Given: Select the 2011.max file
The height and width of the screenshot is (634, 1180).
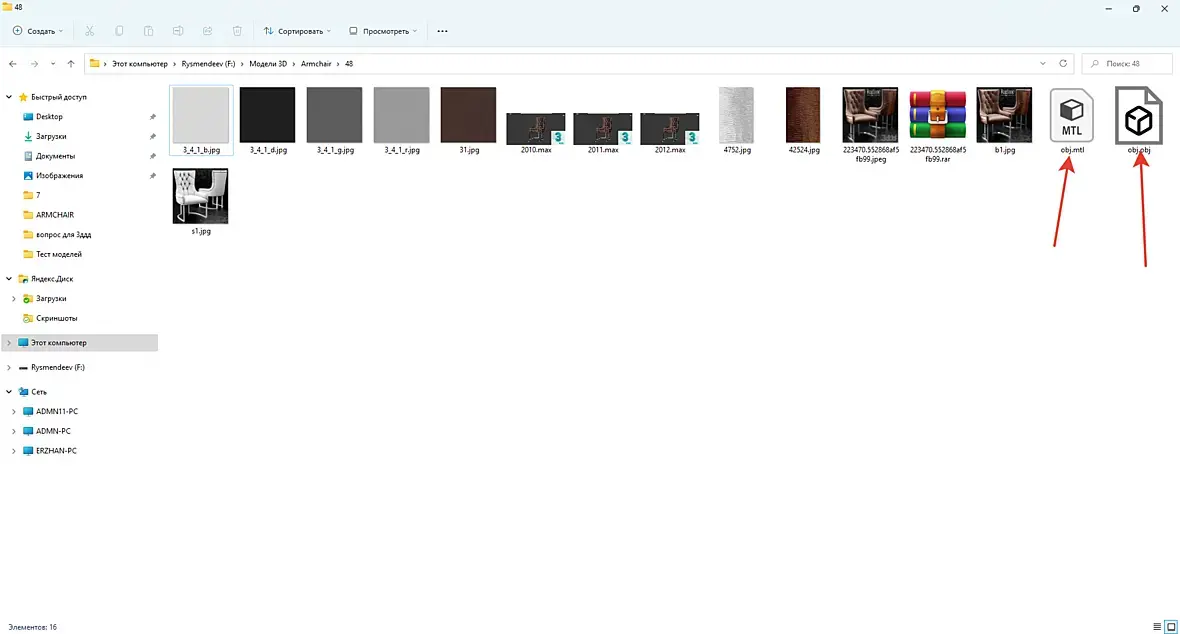Looking at the screenshot, I should coord(603,128).
